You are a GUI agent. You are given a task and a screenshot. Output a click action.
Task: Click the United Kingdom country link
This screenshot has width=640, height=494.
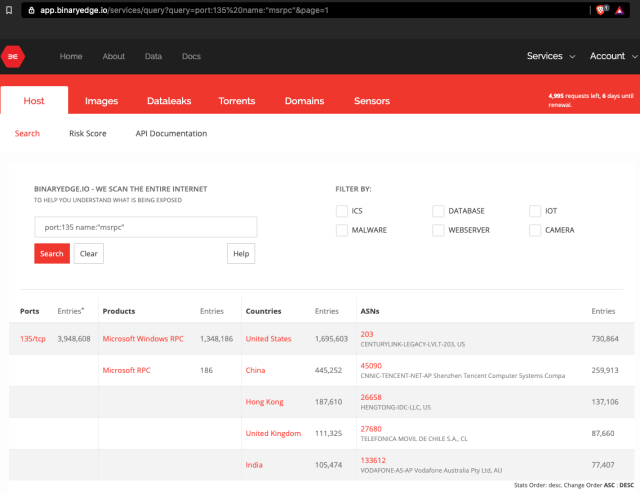[x=273, y=433]
